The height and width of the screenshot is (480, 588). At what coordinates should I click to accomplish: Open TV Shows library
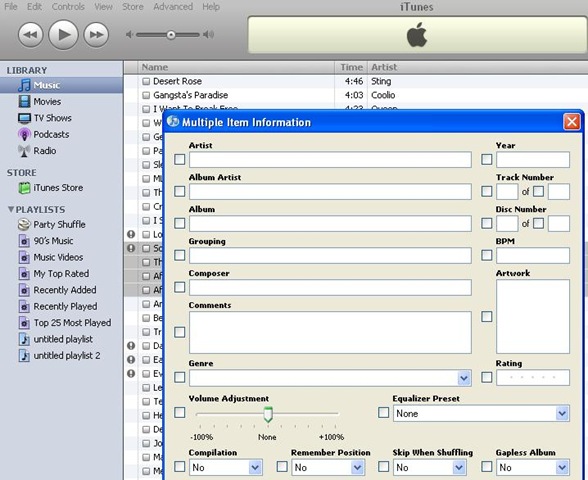[x=52, y=118]
